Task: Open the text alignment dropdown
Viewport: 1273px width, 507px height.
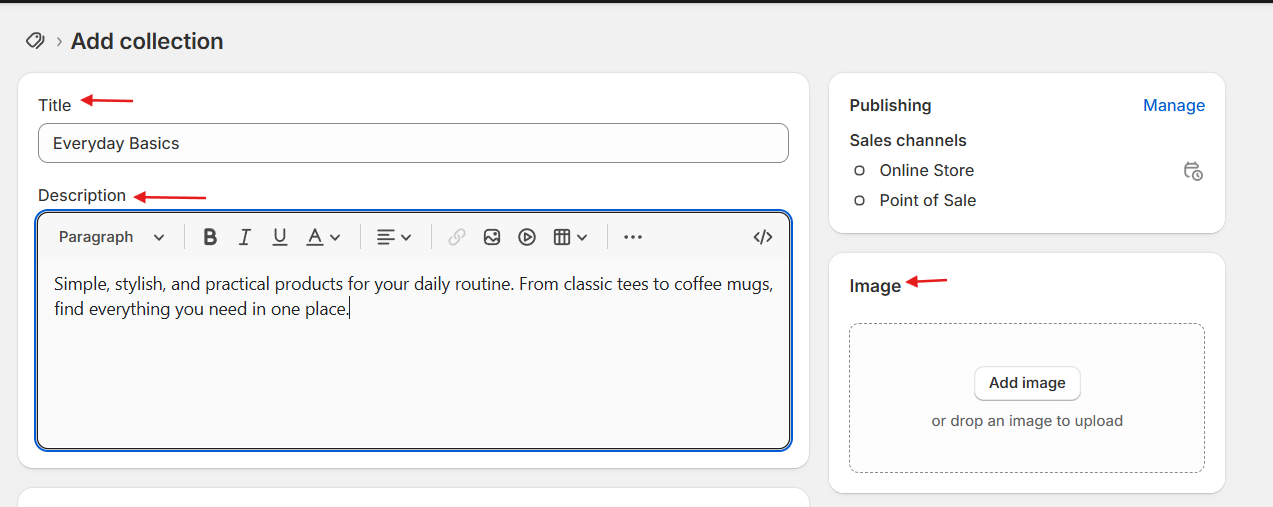Action: (x=394, y=237)
